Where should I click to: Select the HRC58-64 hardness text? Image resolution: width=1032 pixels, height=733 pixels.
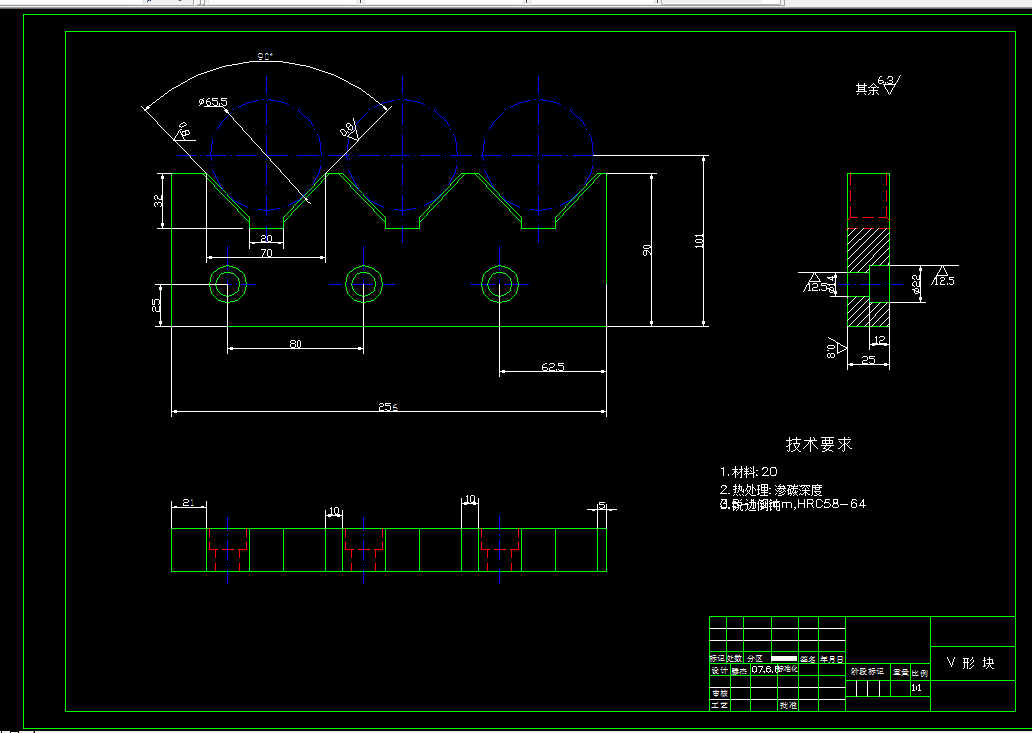click(832, 504)
